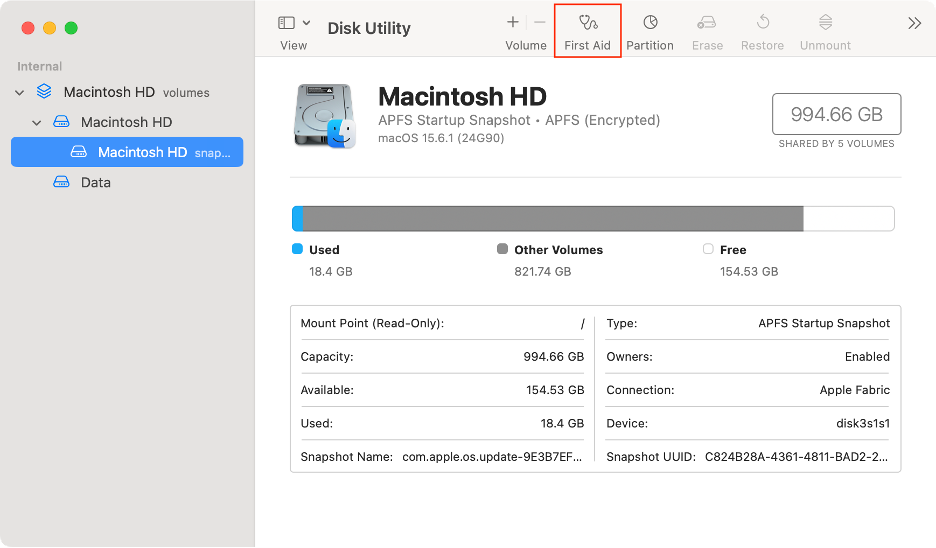
Task: Collapse the Macintosh HD volumes container
Action: coord(20,93)
